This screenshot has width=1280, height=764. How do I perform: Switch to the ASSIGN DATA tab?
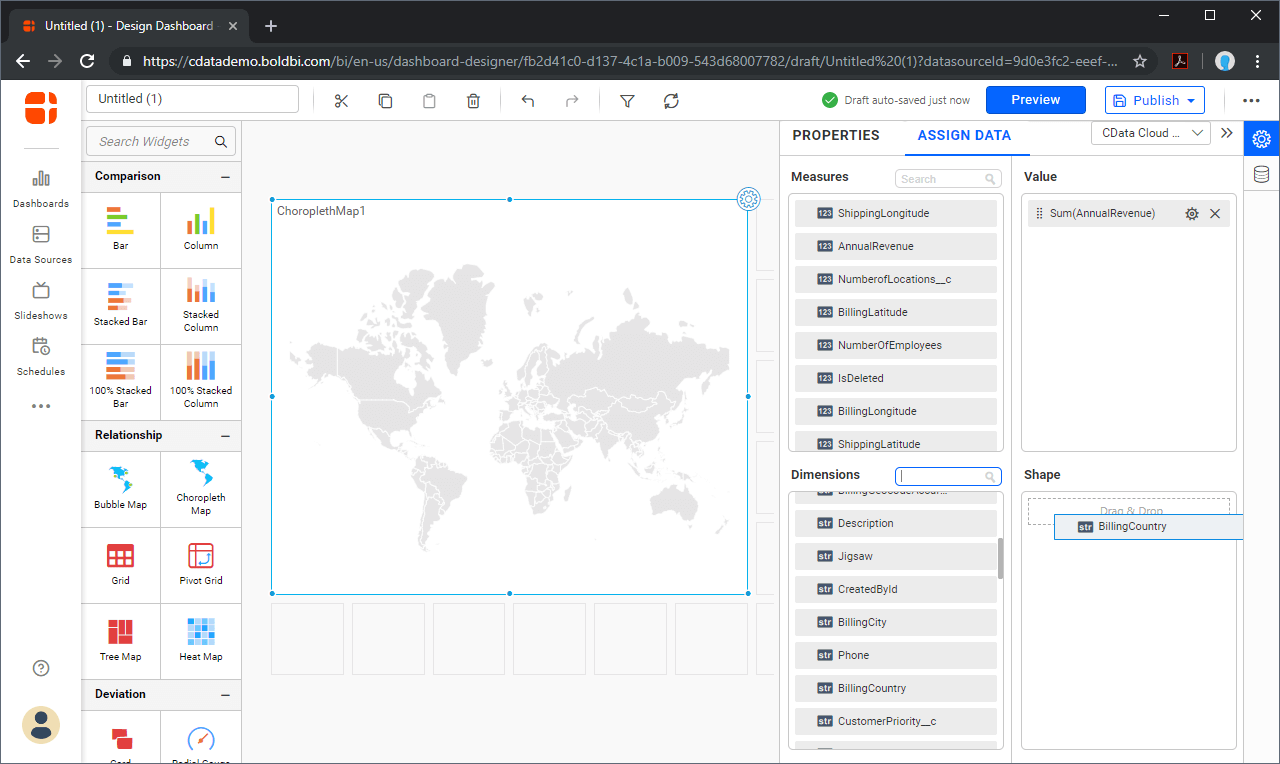click(x=963, y=135)
